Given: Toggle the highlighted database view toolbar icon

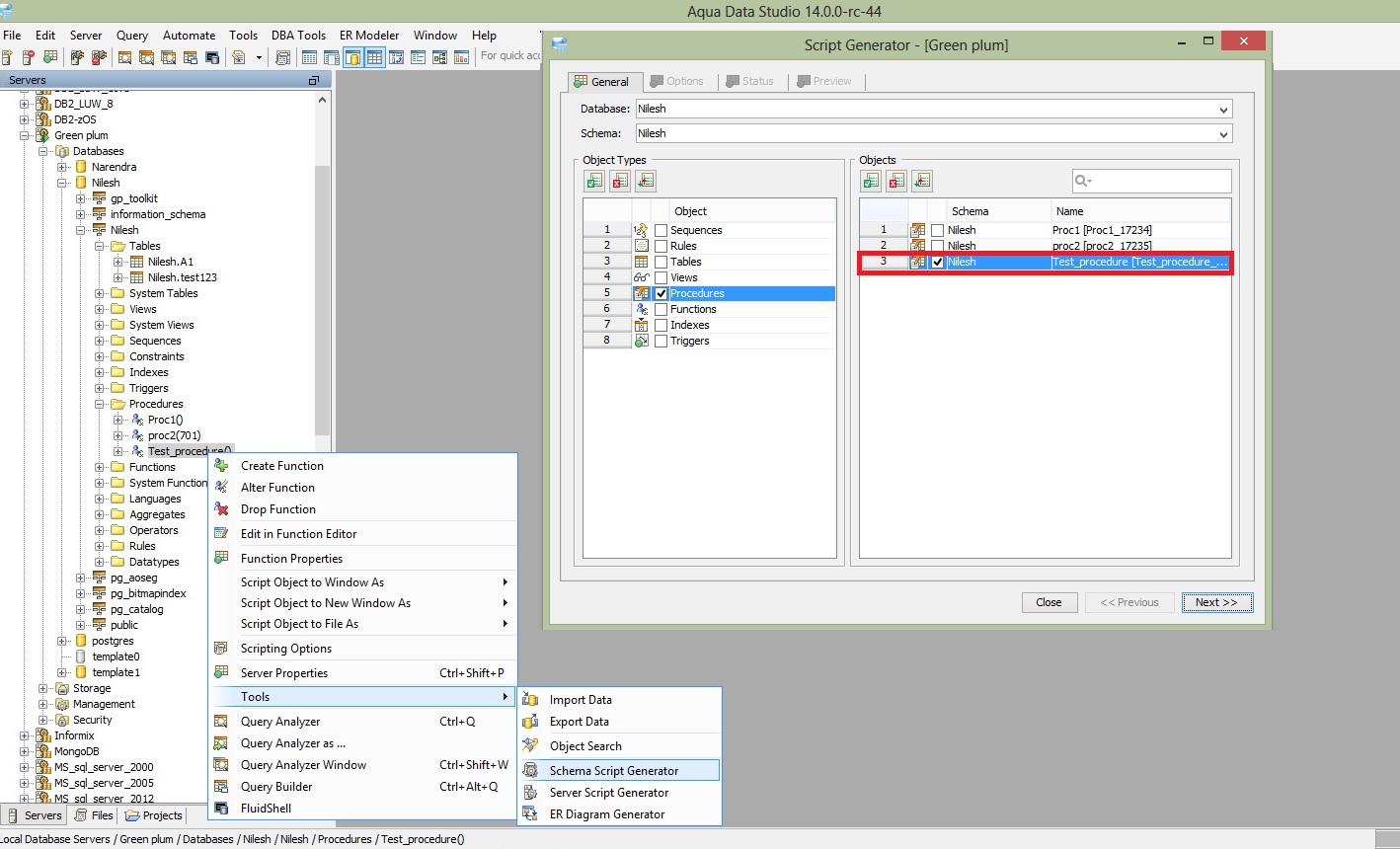Looking at the screenshot, I should click(x=352, y=57).
